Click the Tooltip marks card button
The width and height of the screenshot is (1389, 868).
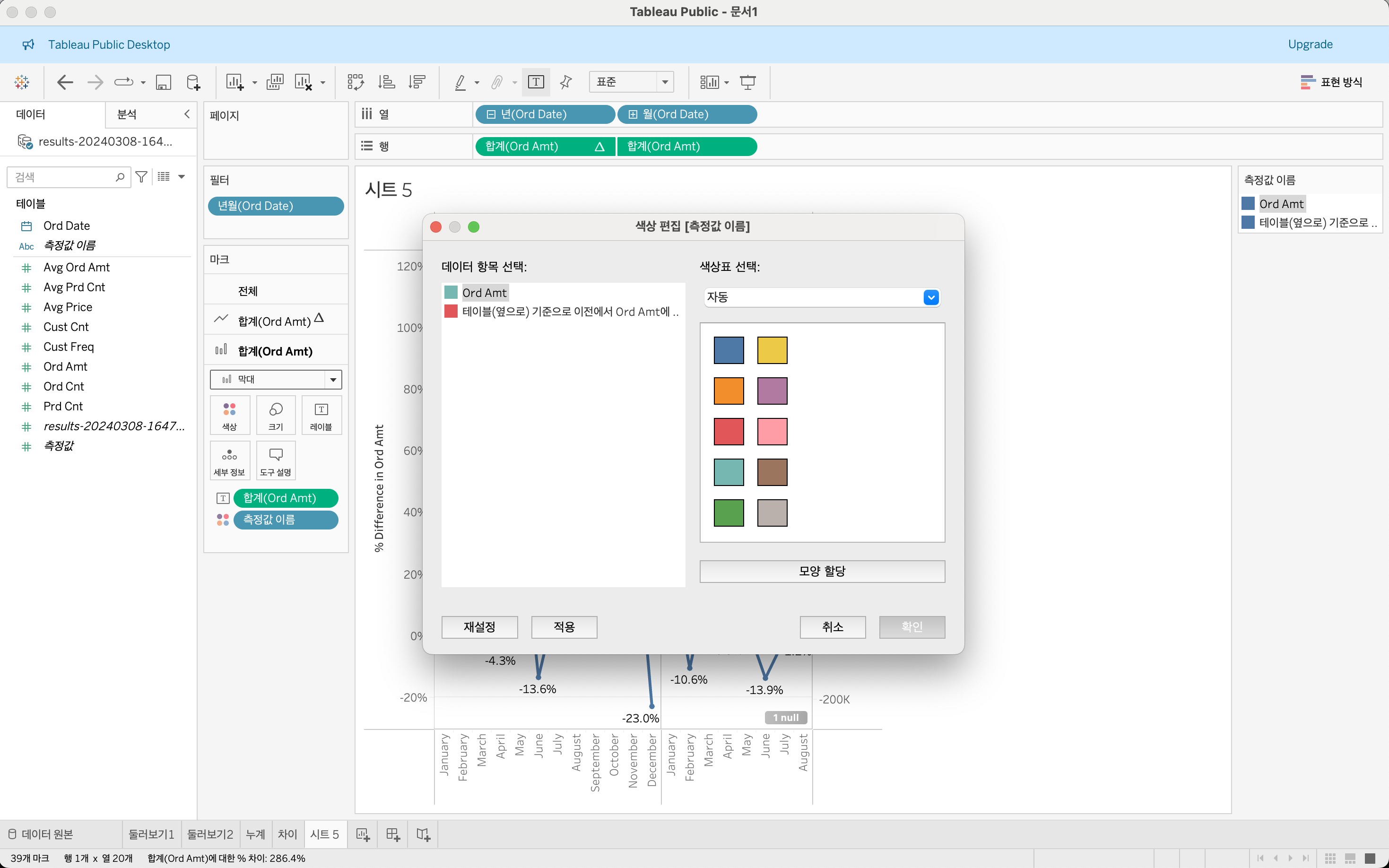(276, 460)
